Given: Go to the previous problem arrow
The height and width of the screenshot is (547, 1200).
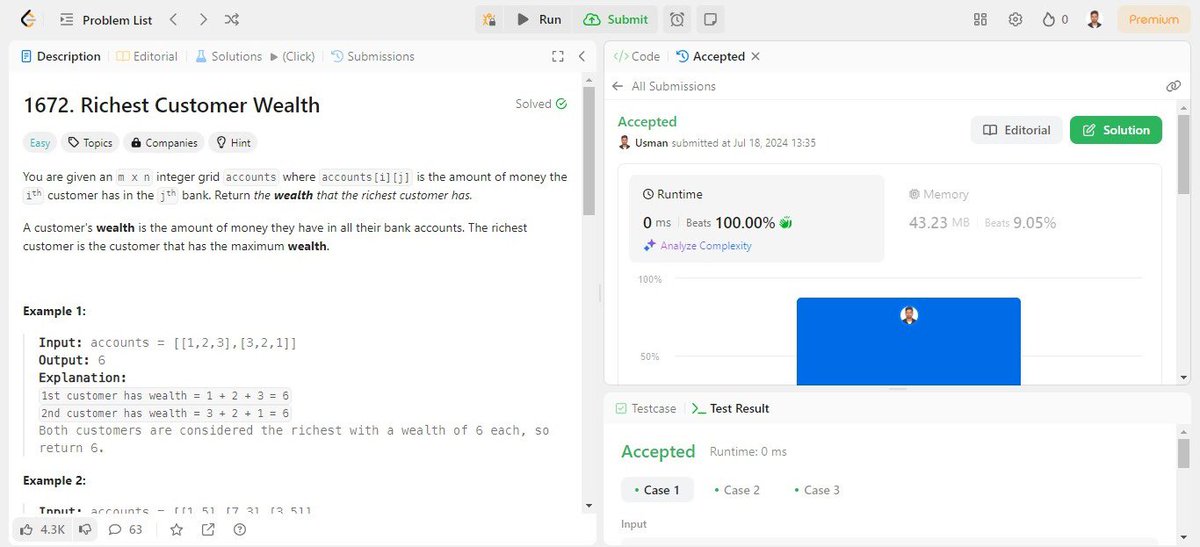Looking at the screenshot, I should (x=173, y=19).
